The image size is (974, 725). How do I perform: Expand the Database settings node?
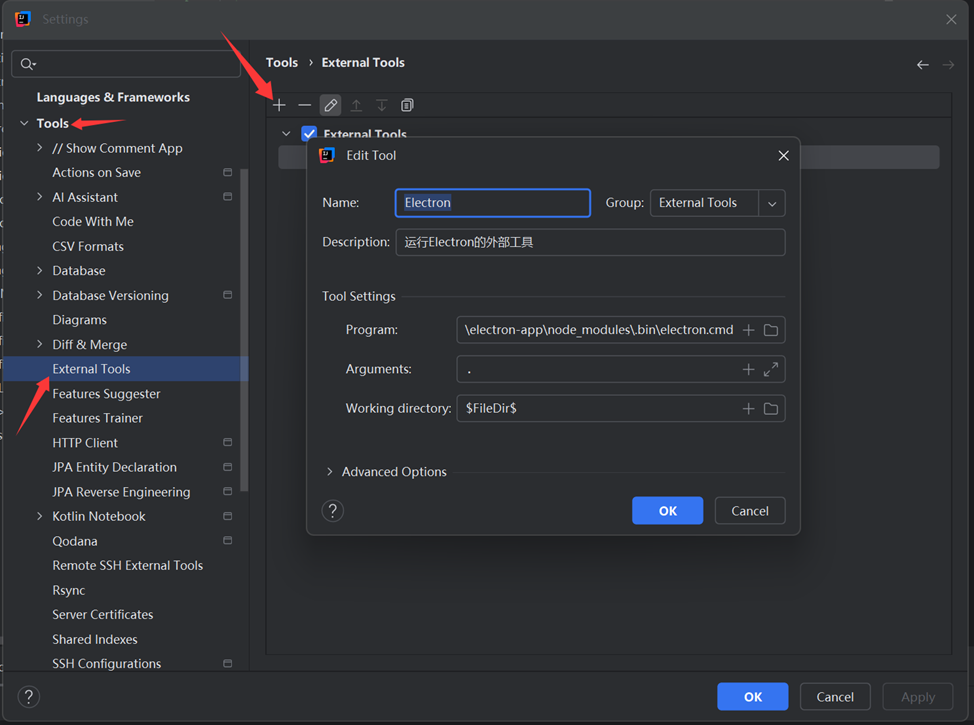click(x=40, y=271)
